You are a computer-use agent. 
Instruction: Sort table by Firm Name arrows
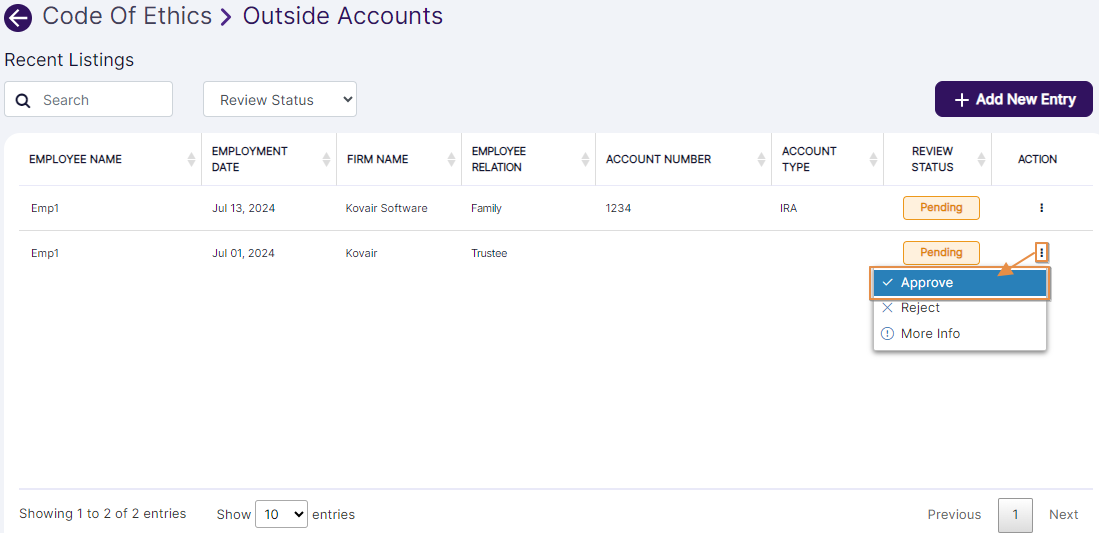[x=451, y=160]
